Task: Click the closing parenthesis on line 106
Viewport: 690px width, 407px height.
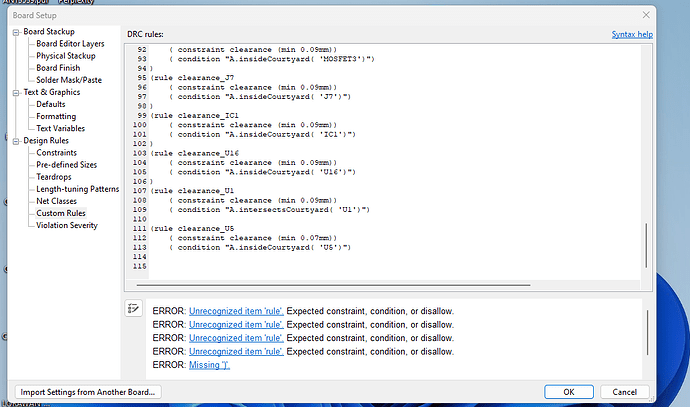Action: (151, 181)
